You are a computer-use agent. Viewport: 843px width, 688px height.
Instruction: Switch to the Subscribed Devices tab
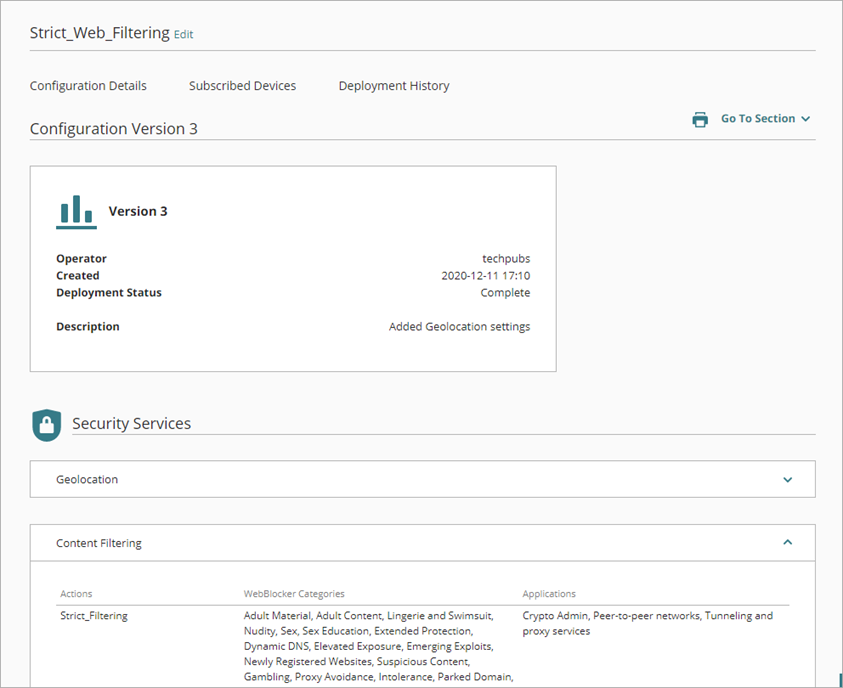click(x=242, y=85)
